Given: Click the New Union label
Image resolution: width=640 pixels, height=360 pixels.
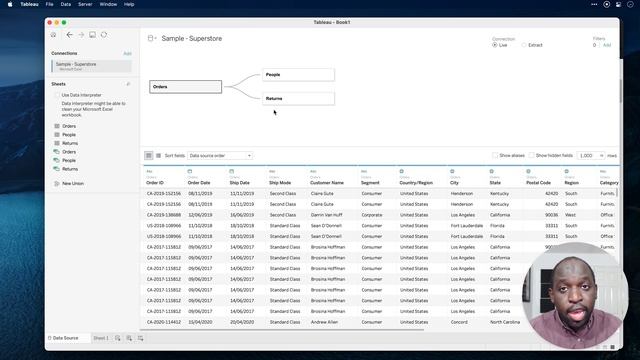Looking at the screenshot, I should pyautogui.click(x=73, y=184).
